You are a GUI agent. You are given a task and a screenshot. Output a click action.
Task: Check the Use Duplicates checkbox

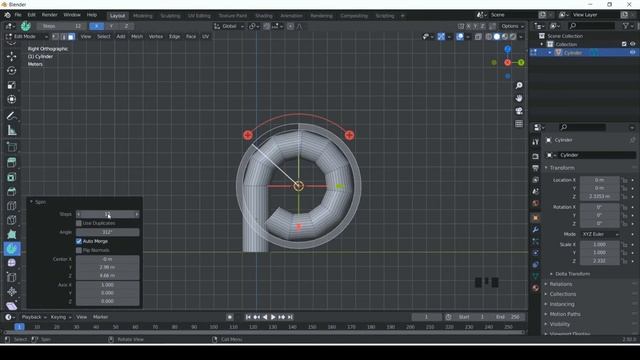click(79, 223)
